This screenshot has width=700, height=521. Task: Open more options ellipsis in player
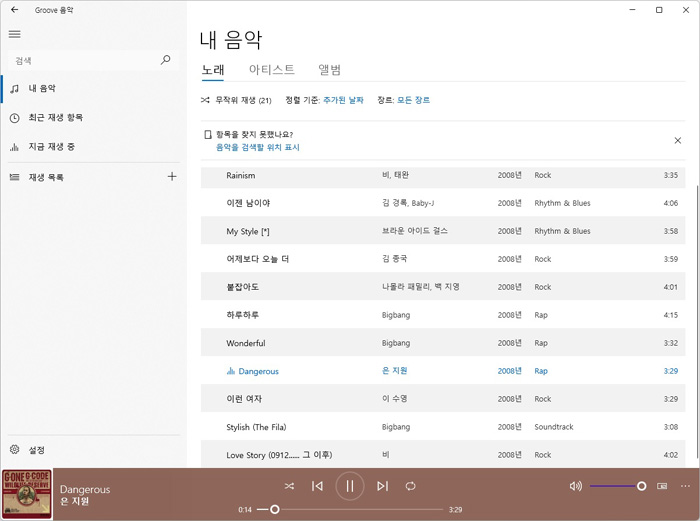pyautogui.click(x=685, y=486)
